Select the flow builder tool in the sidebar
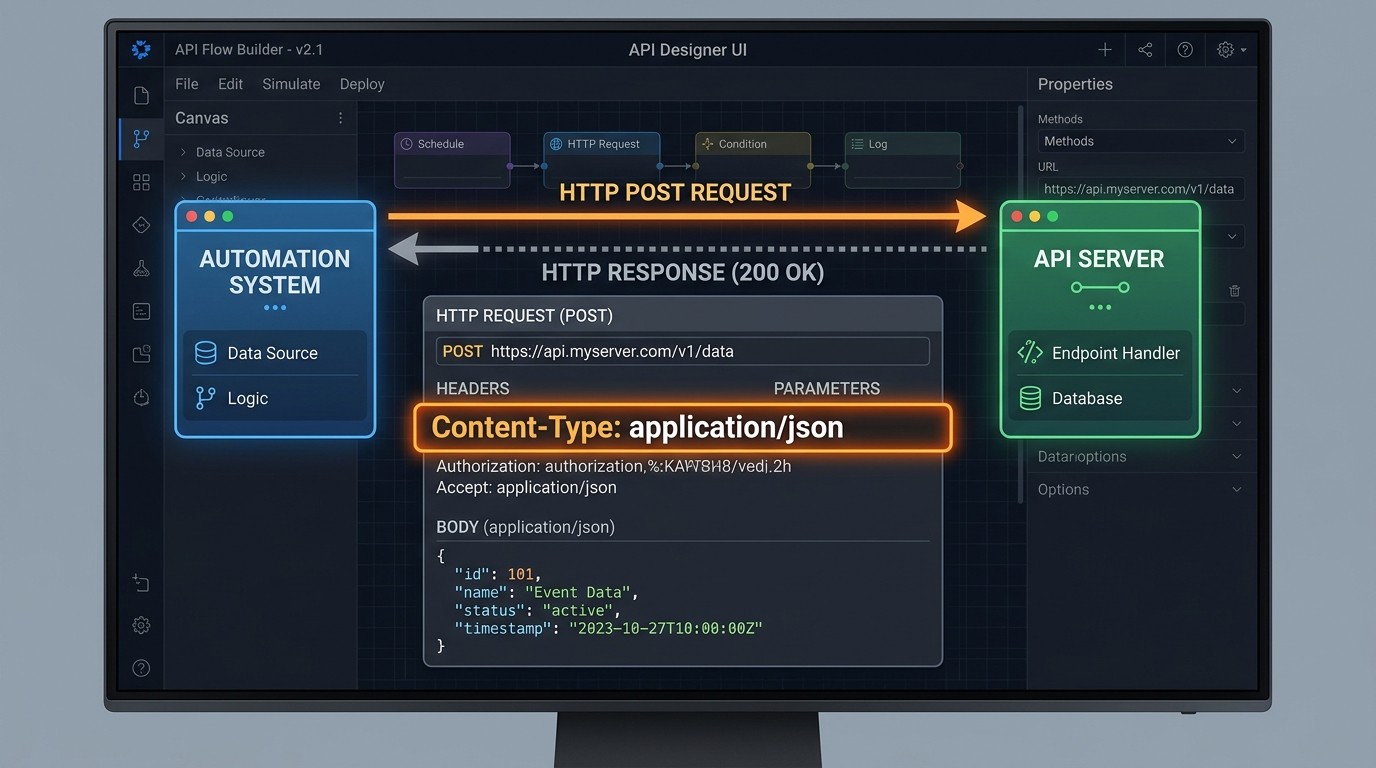 click(x=140, y=139)
